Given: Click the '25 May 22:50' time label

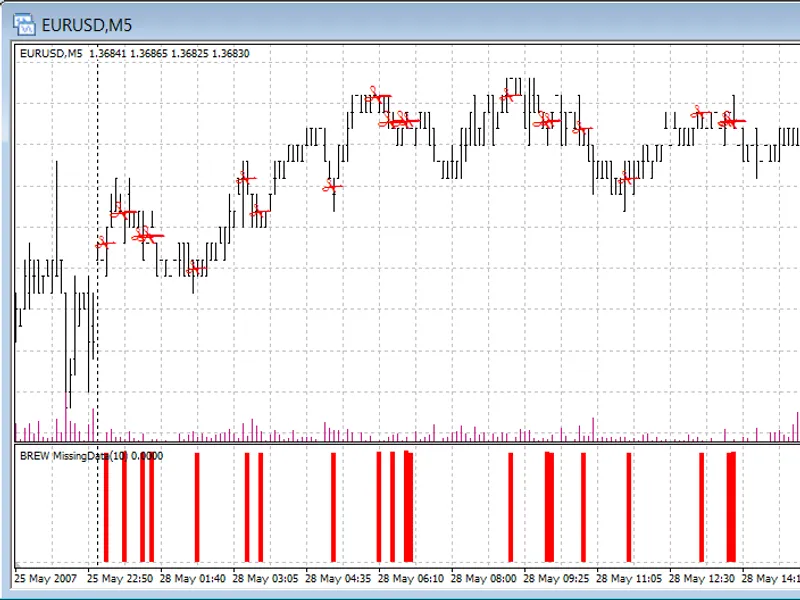Looking at the screenshot, I should 120,579.
